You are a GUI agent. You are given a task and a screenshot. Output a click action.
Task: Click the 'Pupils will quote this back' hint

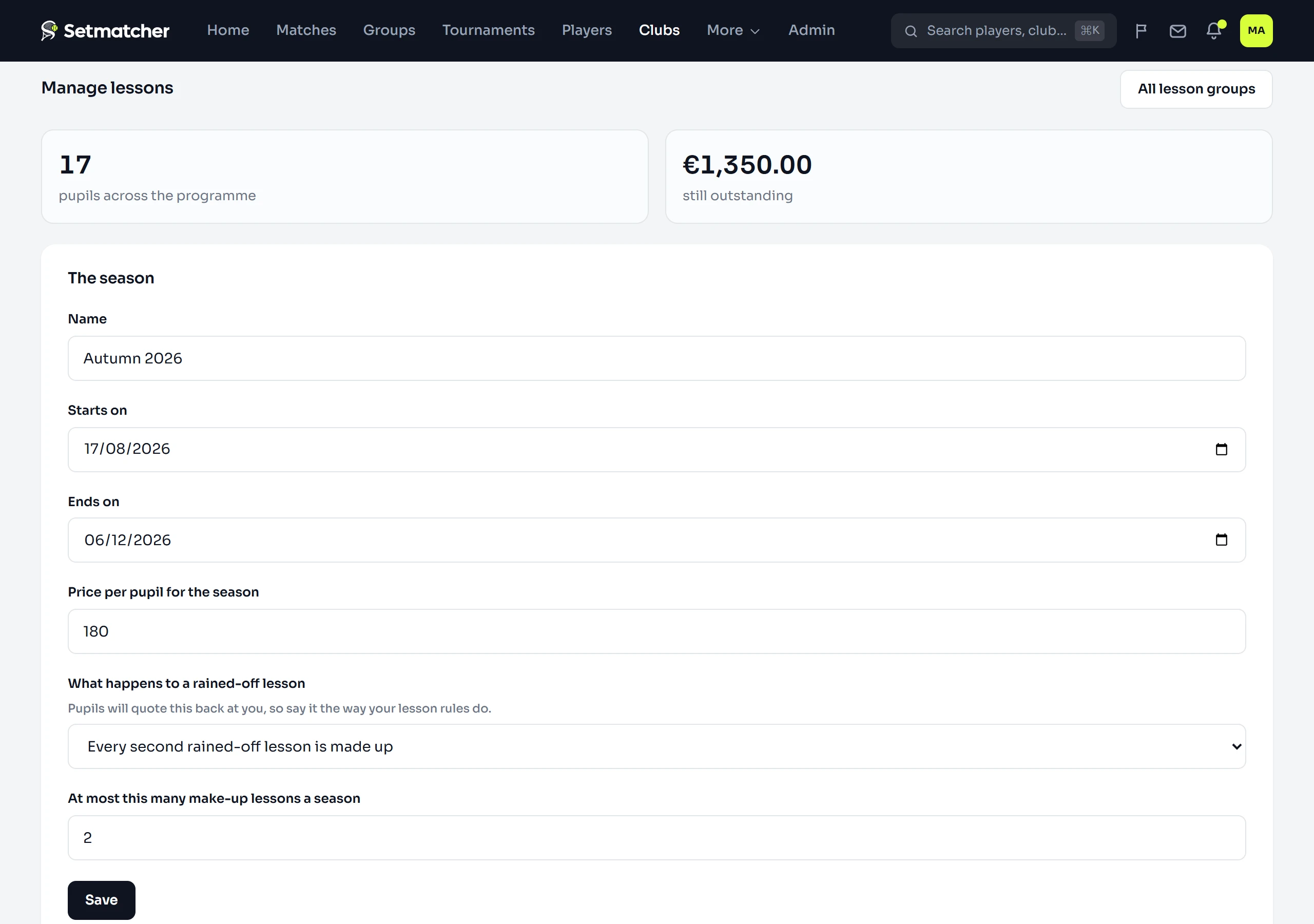point(279,708)
